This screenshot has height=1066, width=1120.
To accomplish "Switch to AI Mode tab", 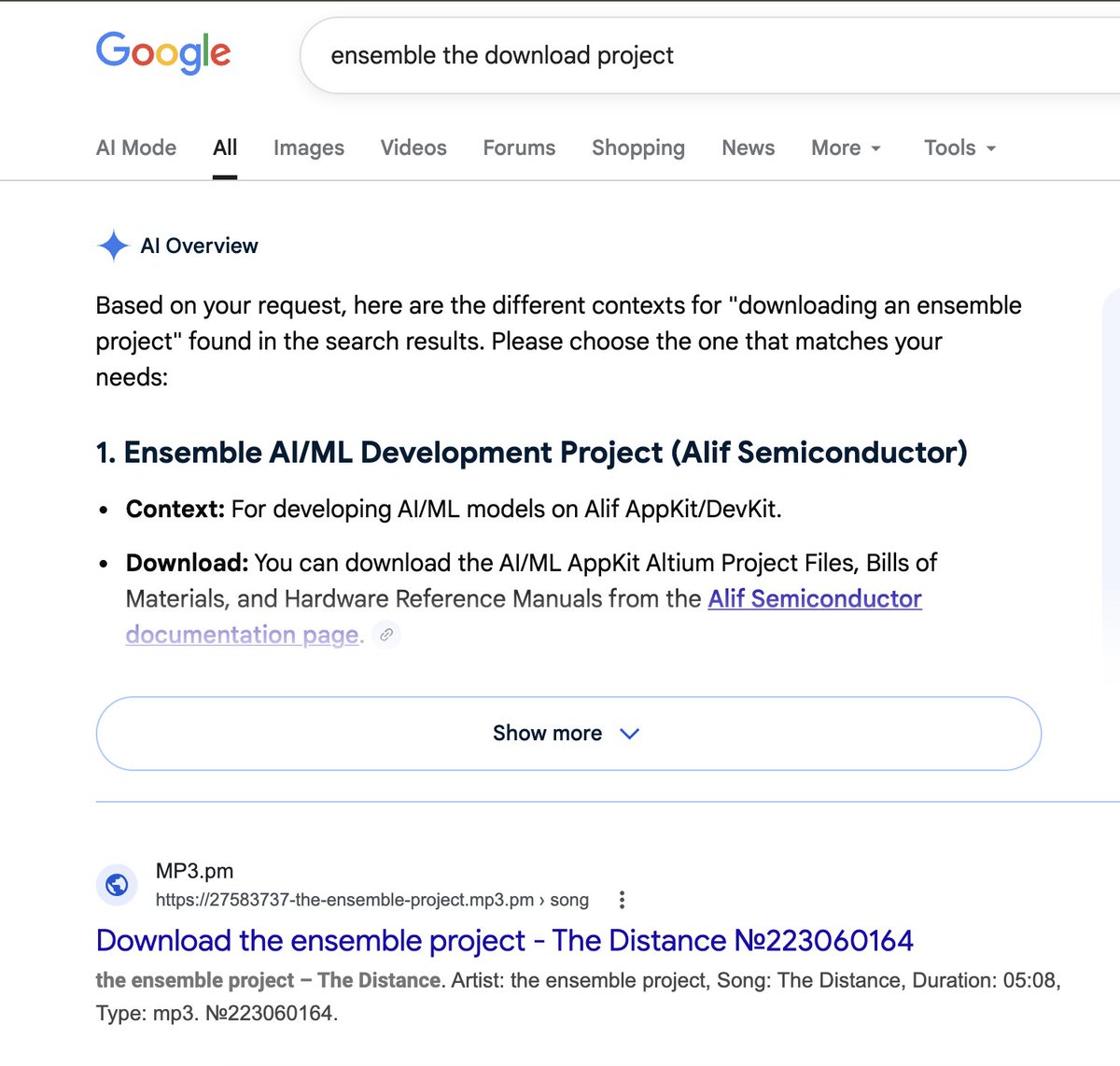I will [136, 147].
